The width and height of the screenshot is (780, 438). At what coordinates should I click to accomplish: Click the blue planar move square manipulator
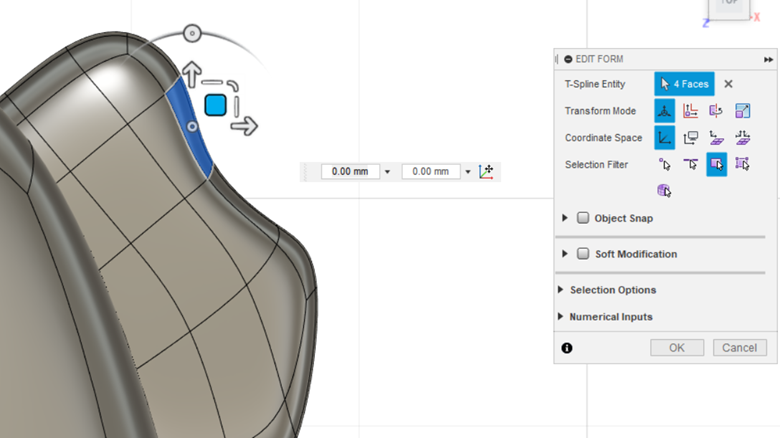215,105
